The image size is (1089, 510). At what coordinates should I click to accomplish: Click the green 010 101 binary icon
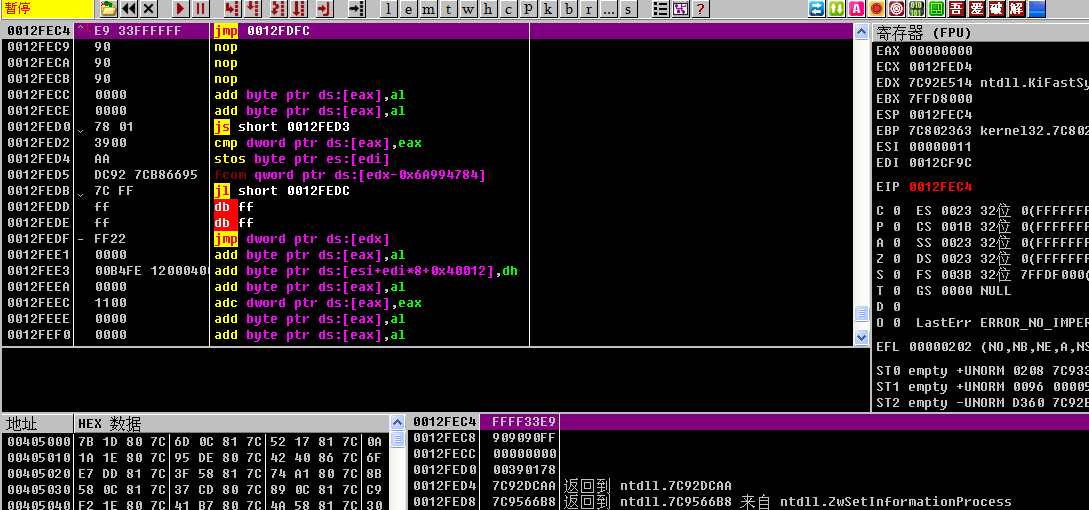click(x=916, y=9)
